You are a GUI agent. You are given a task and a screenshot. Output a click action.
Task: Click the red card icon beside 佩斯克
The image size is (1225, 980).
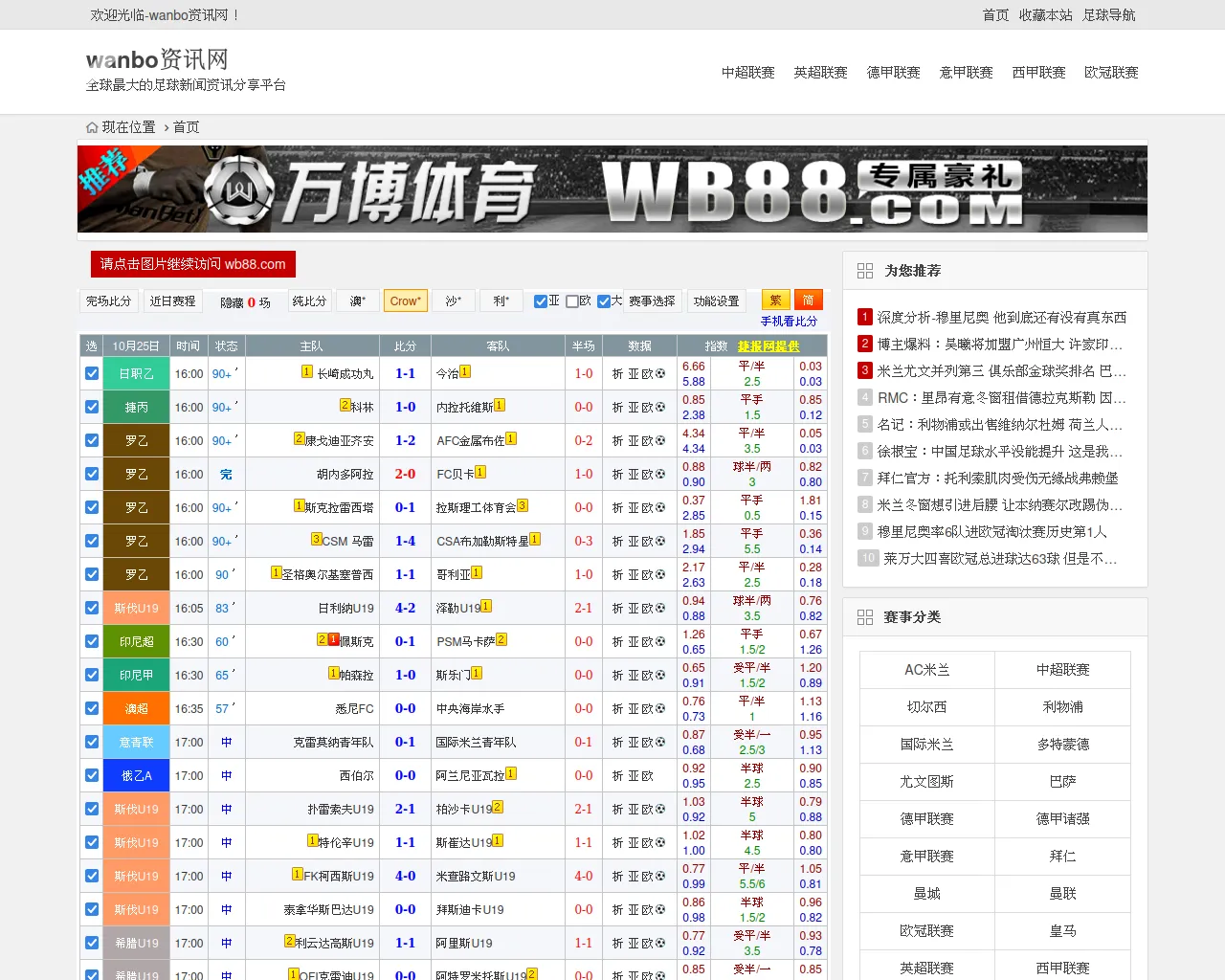[x=333, y=639]
